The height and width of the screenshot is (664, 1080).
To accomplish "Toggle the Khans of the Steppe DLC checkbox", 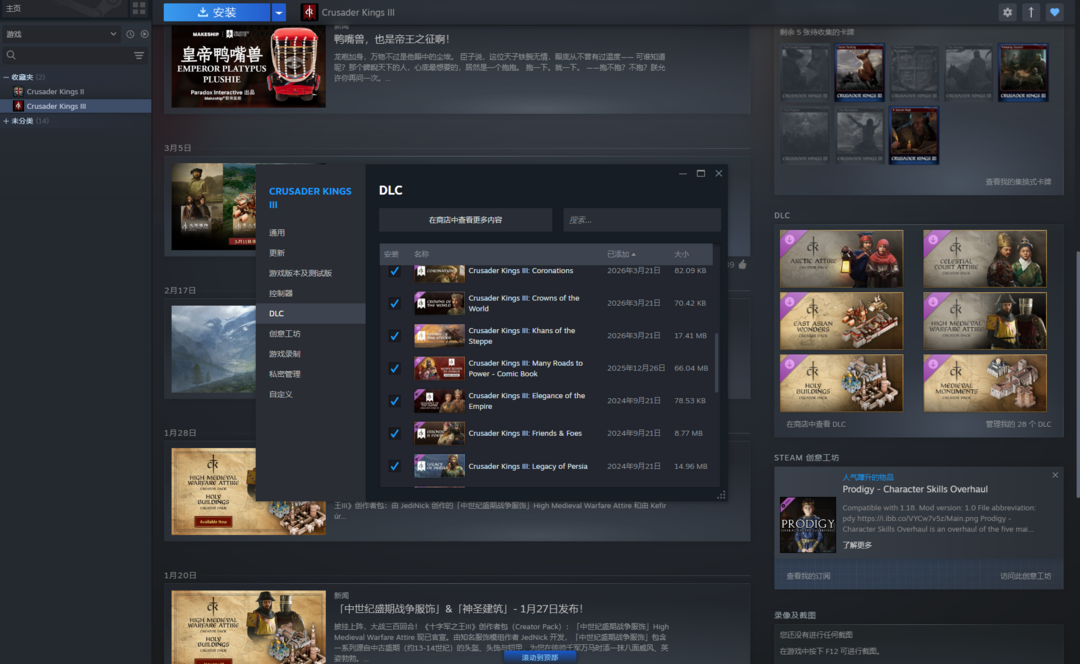I will (394, 336).
